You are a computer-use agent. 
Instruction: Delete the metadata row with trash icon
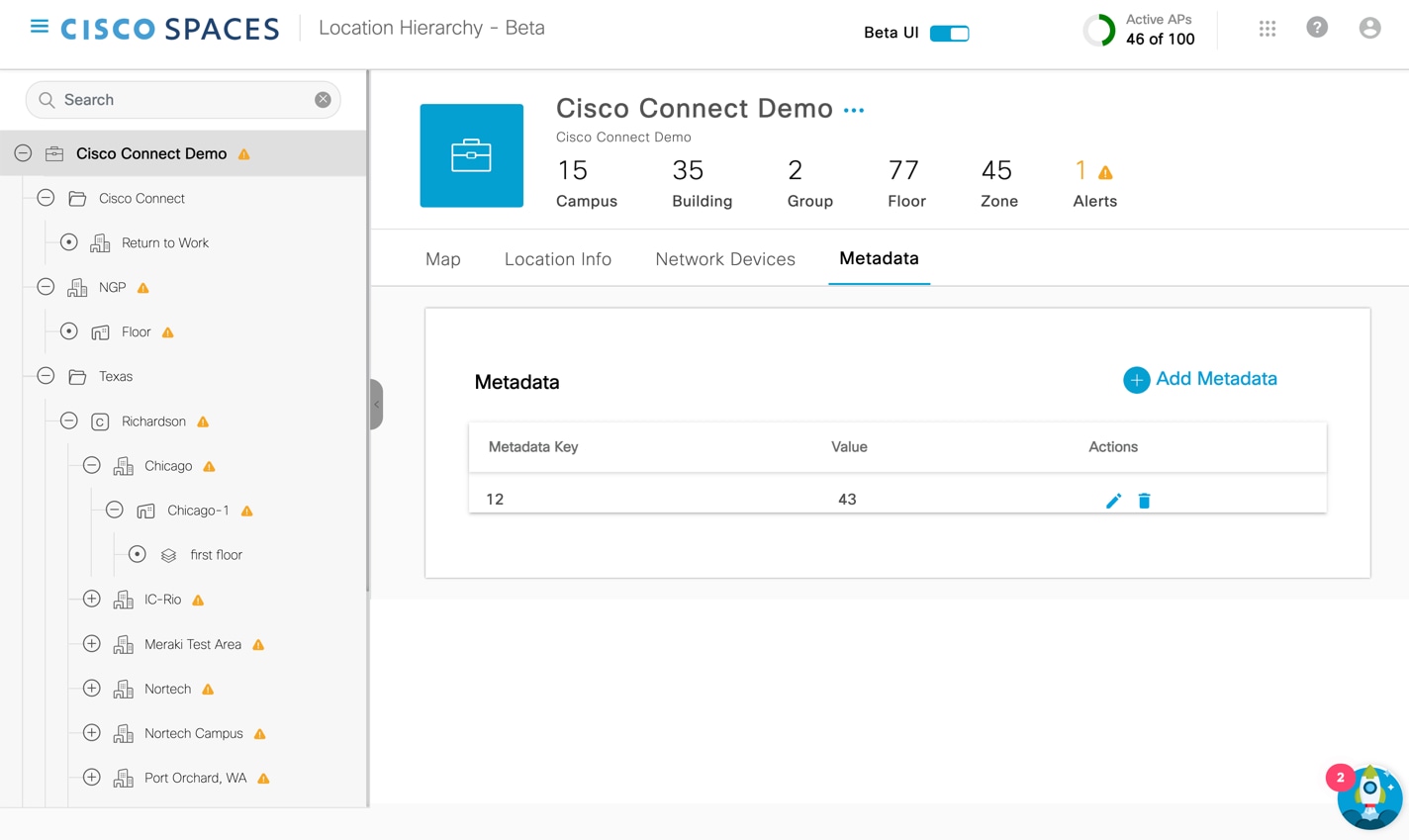[x=1144, y=501]
